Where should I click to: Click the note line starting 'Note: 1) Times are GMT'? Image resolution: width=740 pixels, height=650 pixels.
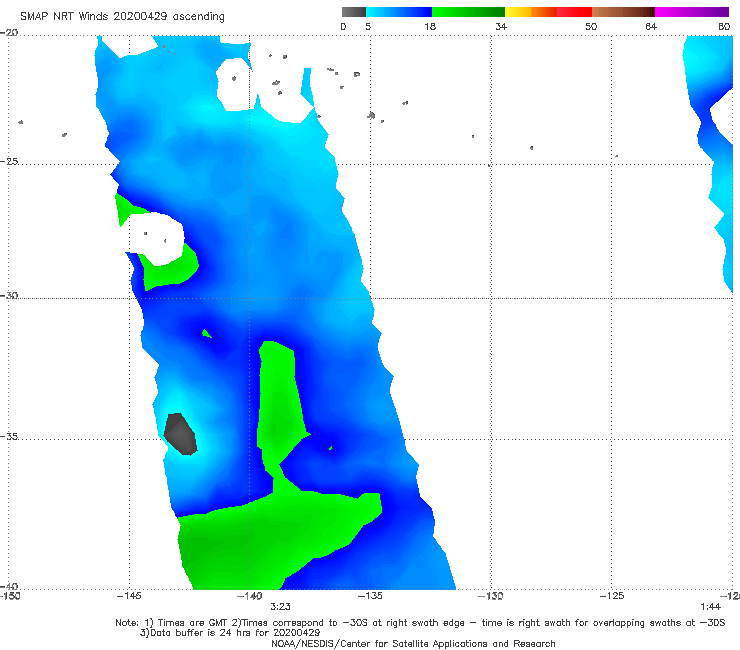tap(420, 623)
